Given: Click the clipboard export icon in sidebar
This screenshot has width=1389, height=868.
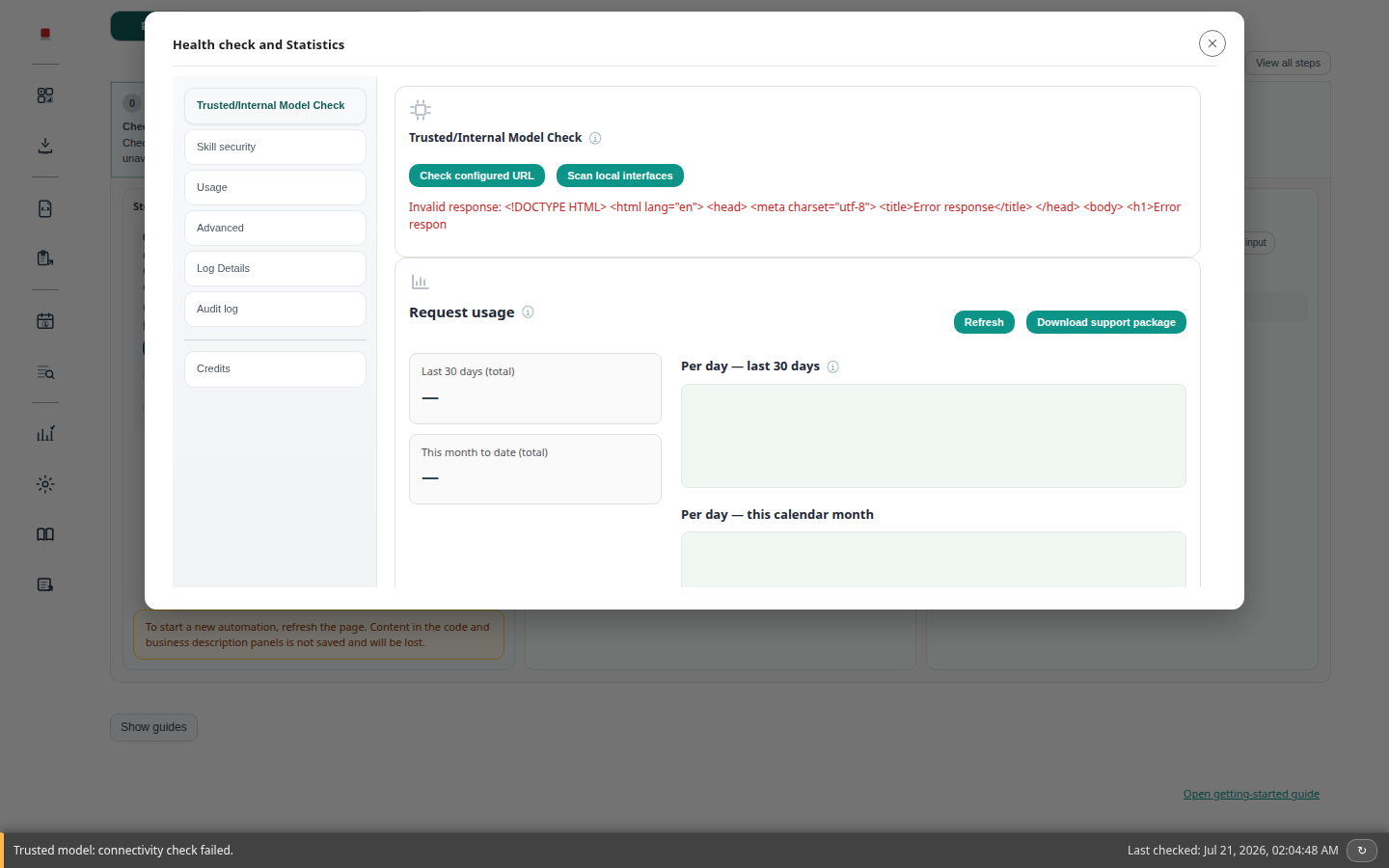Looking at the screenshot, I should pyautogui.click(x=45, y=258).
